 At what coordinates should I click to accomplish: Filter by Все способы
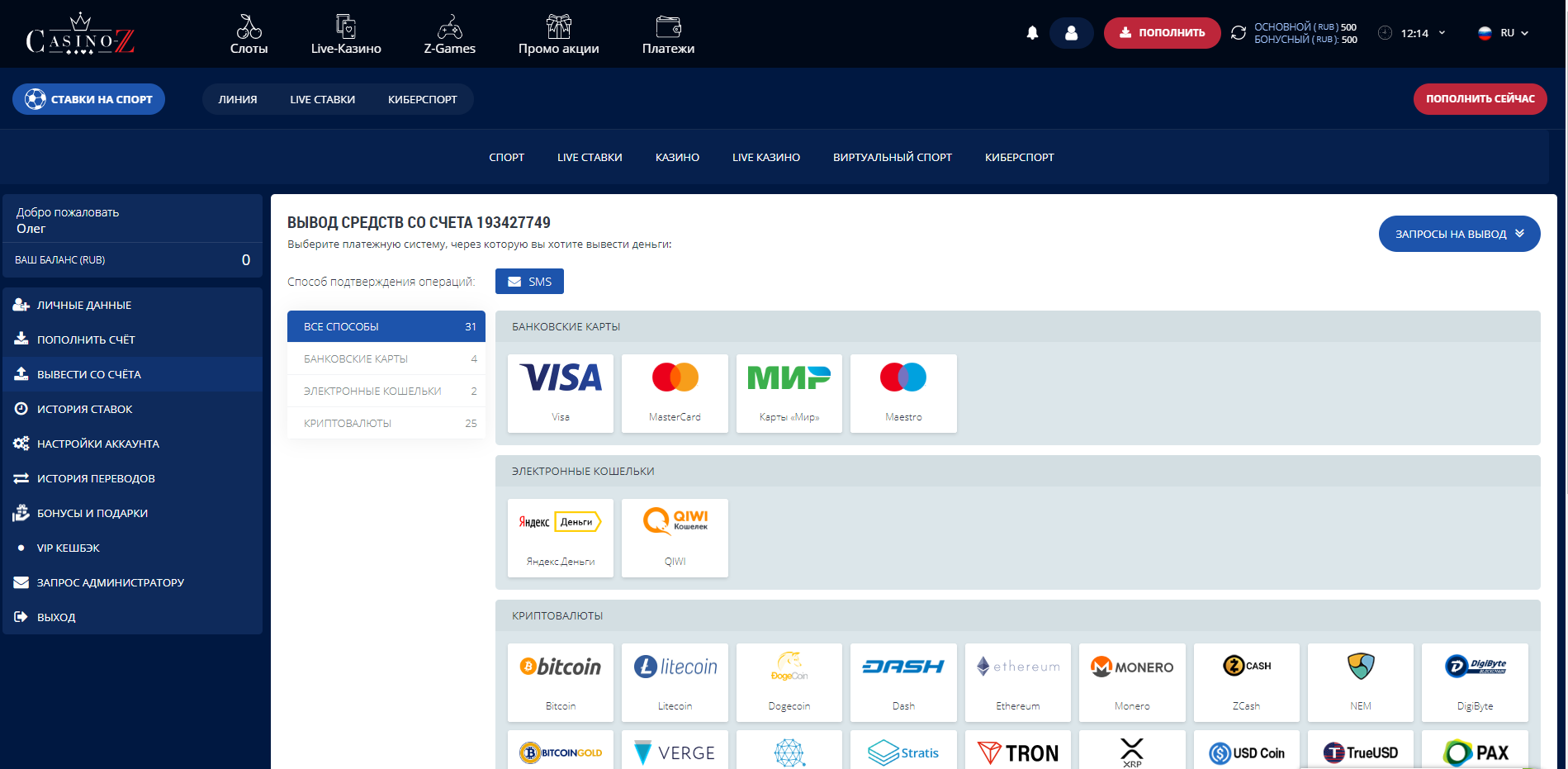[386, 326]
